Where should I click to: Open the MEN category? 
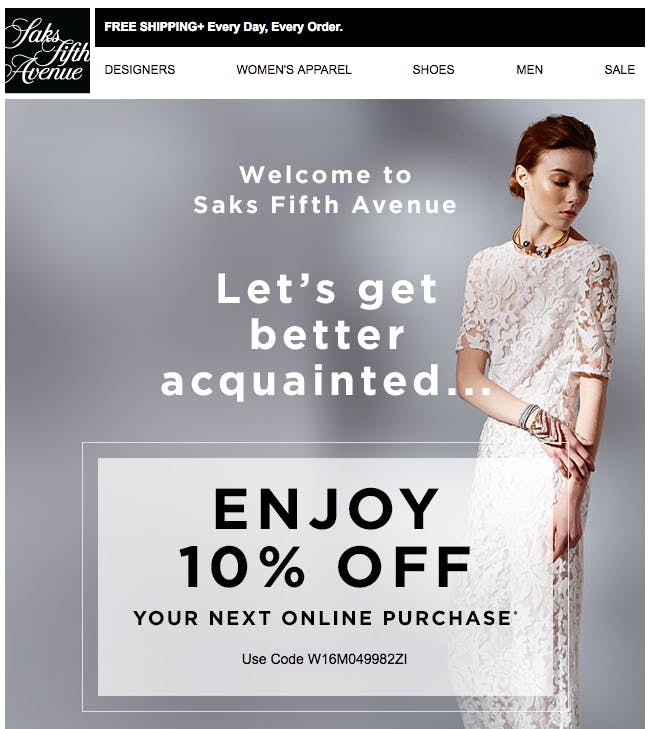click(530, 70)
